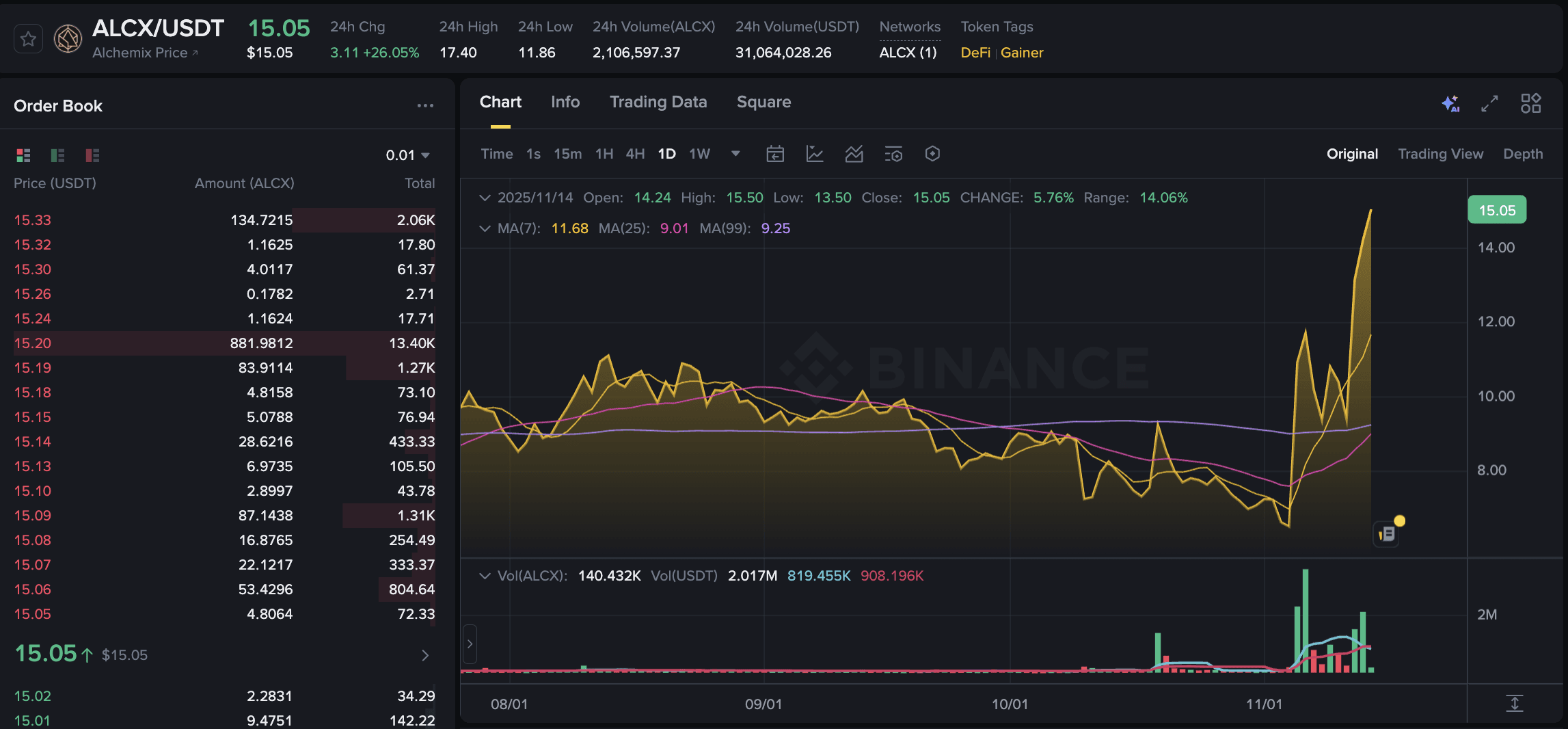Switch to the Trading Data tab
Screen dimensions: 1568x729
[658, 102]
